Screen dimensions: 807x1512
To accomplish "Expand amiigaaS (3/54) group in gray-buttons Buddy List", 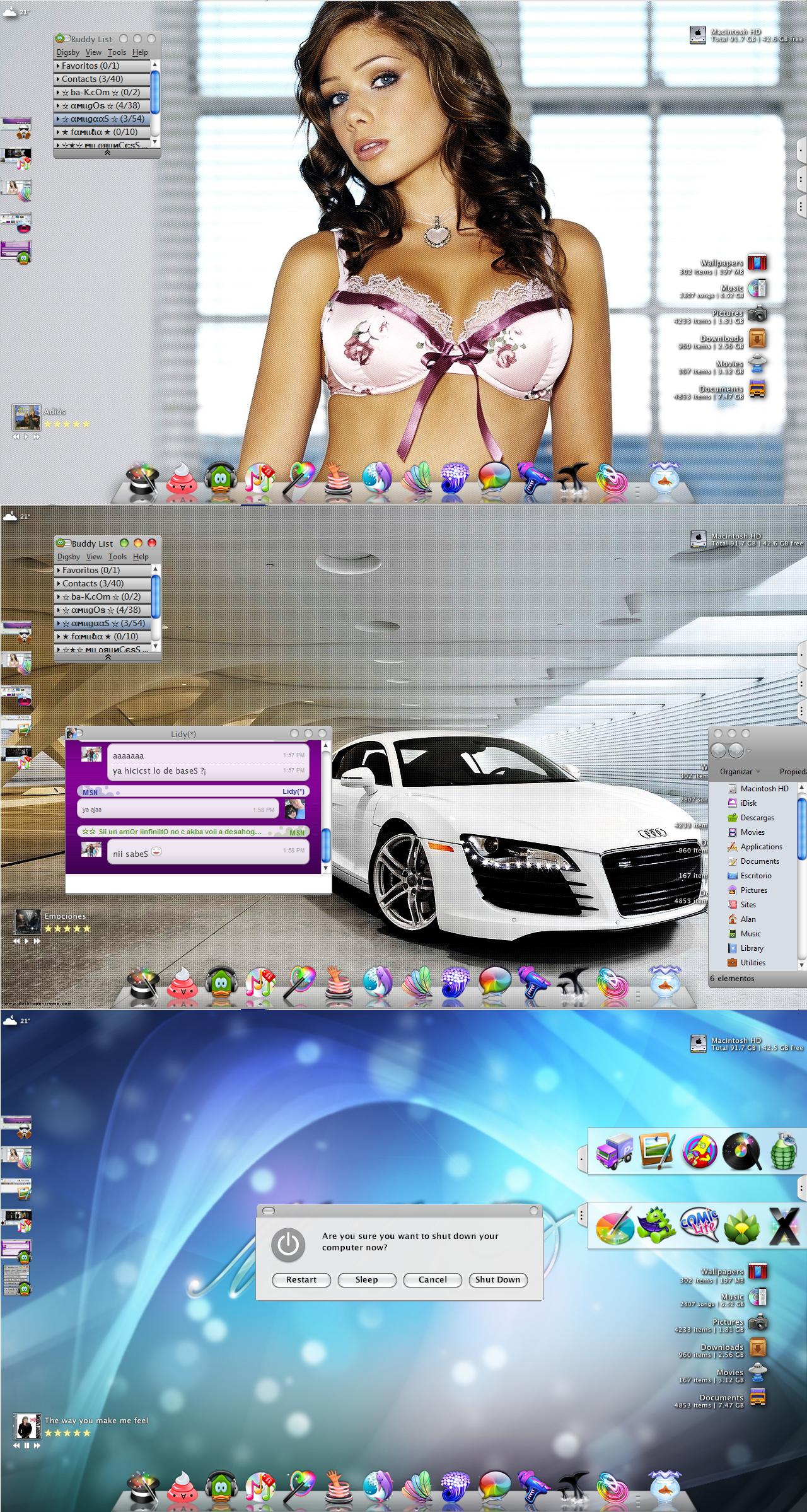I will [x=102, y=119].
